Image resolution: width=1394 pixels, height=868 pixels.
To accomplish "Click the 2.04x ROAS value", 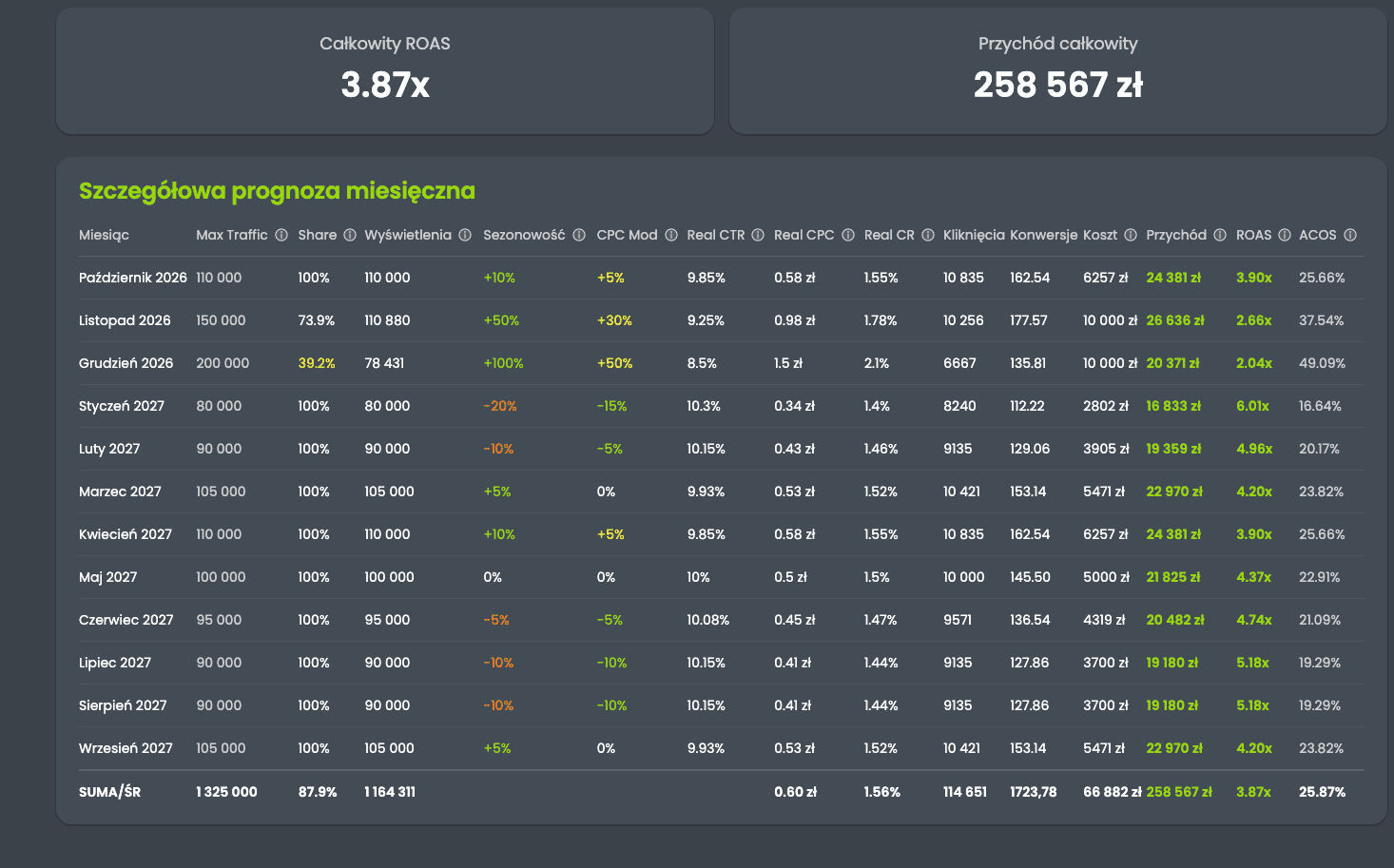I will pyautogui.click(x=1254, y=363).
